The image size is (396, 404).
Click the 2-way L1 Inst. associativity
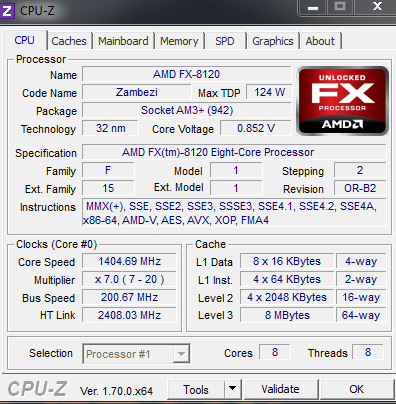pos(361,279)
